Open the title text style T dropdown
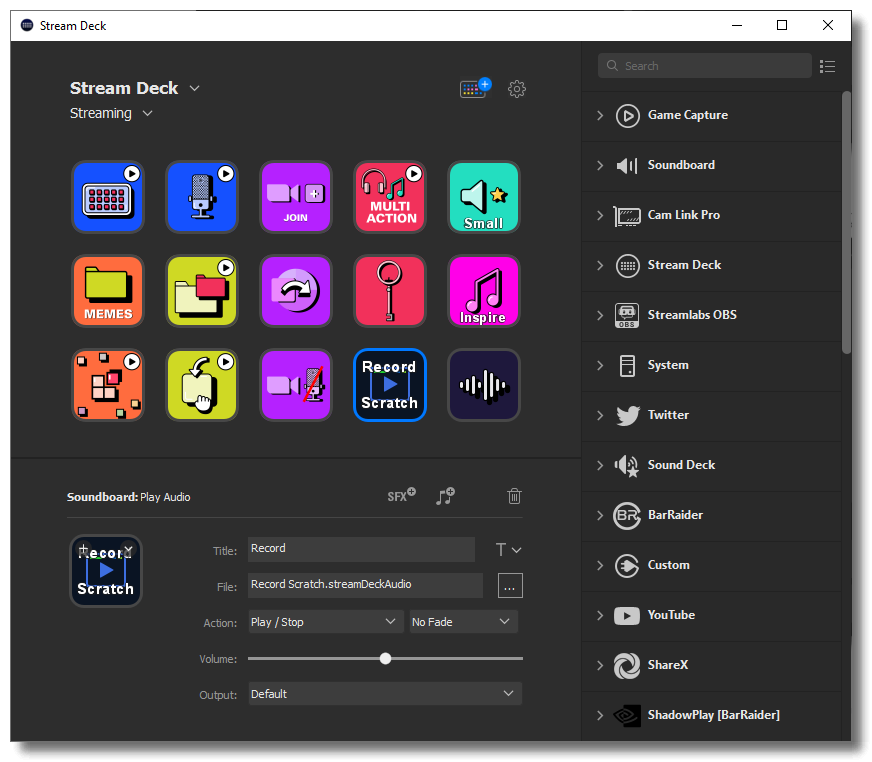The height and width of the screenshot is (762, 872). point(508,550)
